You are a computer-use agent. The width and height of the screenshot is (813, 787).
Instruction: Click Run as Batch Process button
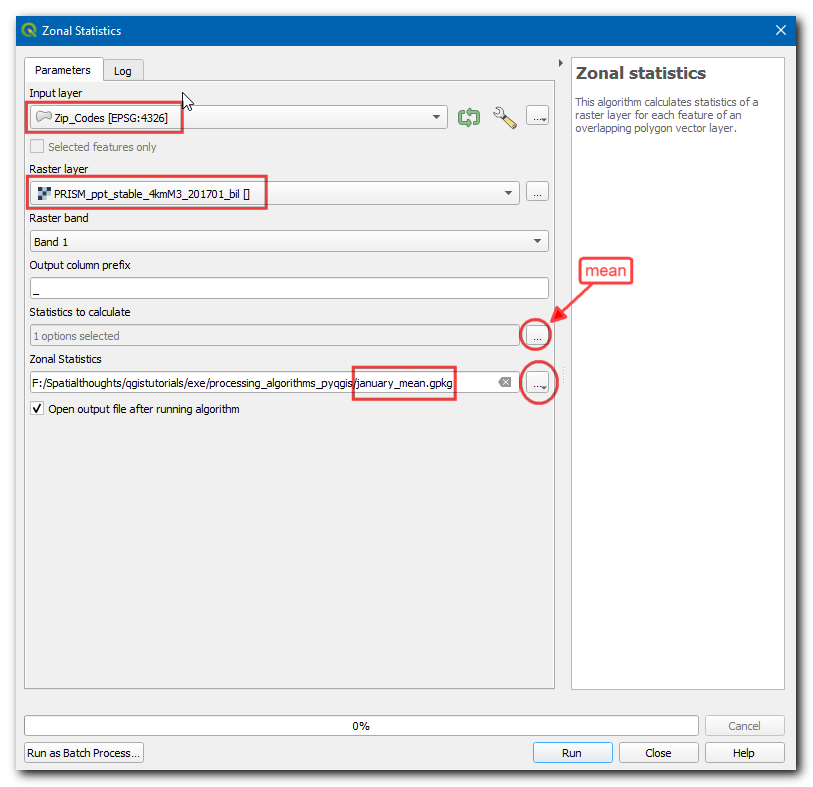pos(84,753)
